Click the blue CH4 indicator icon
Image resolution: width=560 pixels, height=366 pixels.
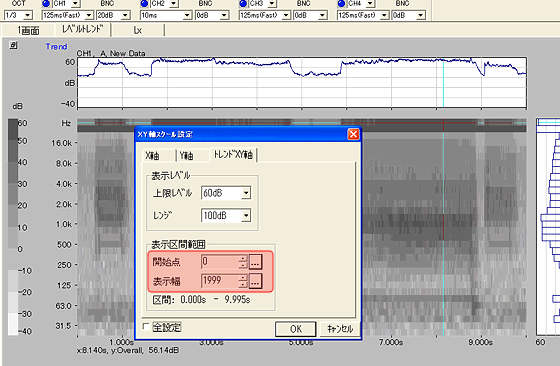(x=341, y=4)
